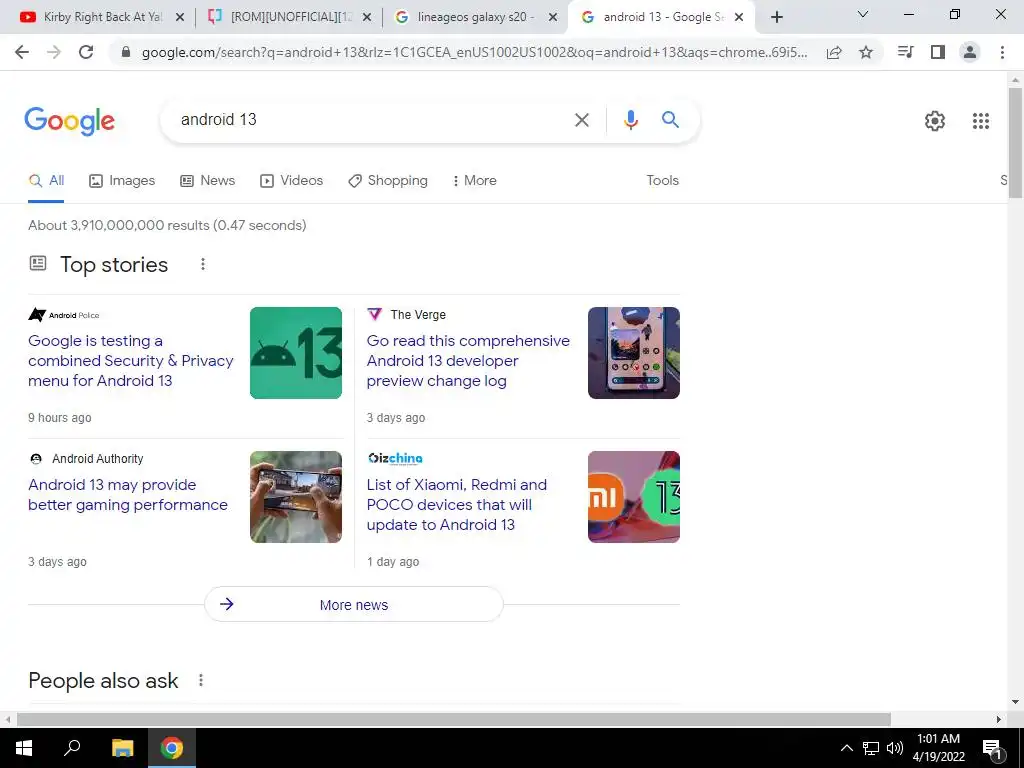The image size is (1024, 768).
Task: Click the horizontal scrollbar thumb
Action: click(453, 719)
